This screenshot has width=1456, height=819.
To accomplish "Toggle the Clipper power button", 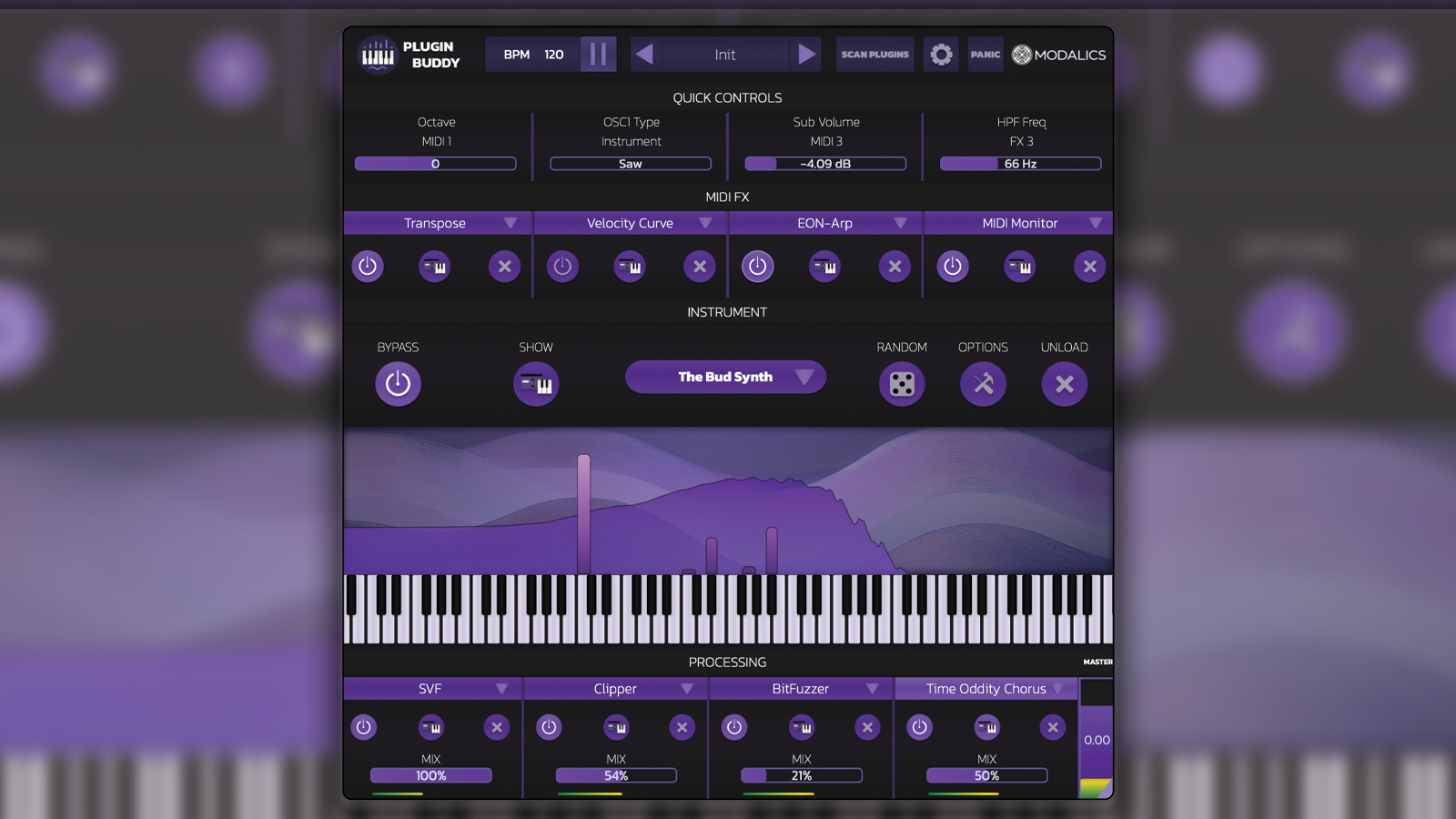I will 549,727.
